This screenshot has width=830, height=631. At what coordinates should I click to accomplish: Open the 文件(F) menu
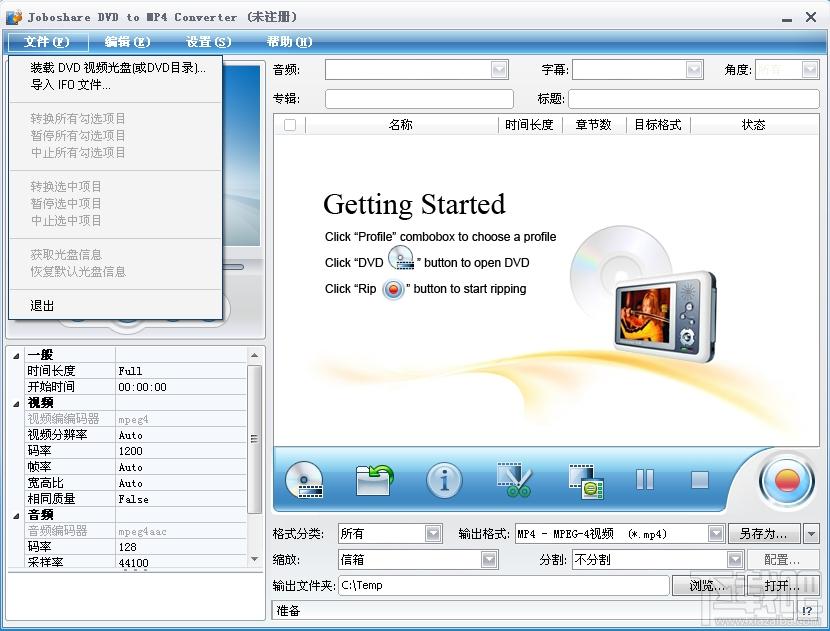(47, 42)
